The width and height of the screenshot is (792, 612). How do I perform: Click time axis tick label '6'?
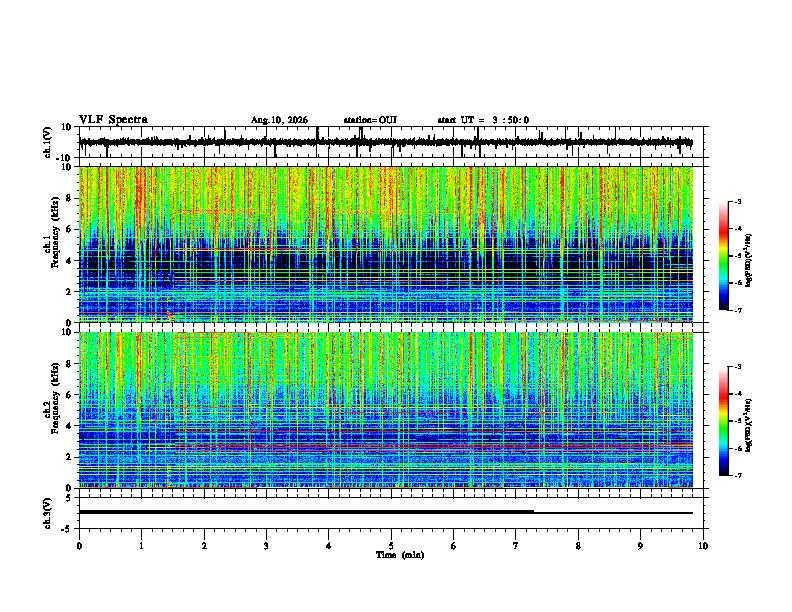coord(454,546)
